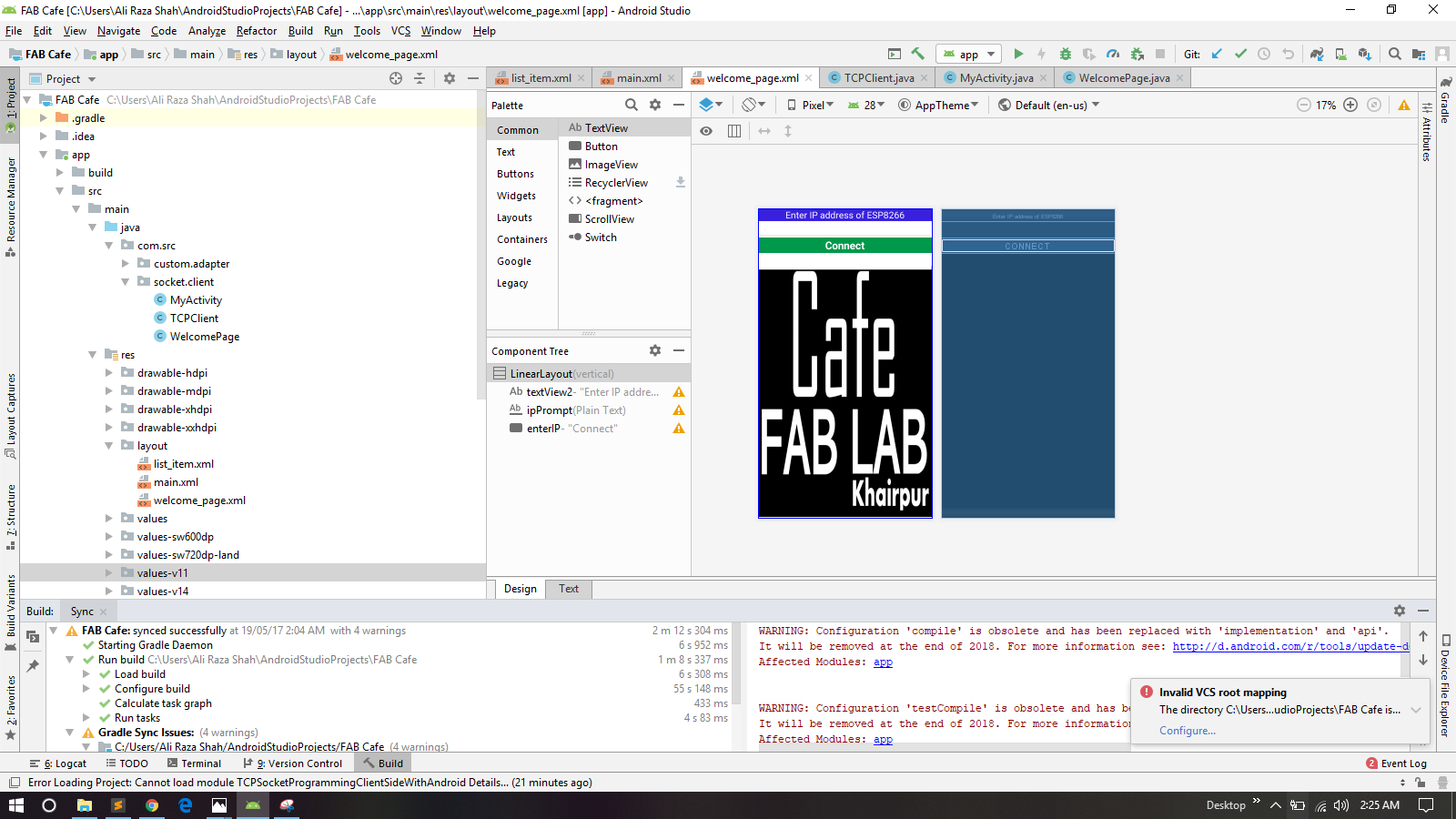
Task: Open the Analyze menu
Action: pyautogui.click(x=207, y=31)
